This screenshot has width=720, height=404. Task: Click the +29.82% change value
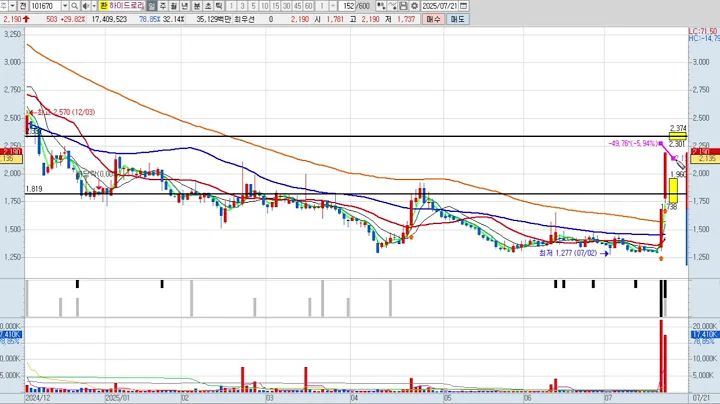pos(72,19)
